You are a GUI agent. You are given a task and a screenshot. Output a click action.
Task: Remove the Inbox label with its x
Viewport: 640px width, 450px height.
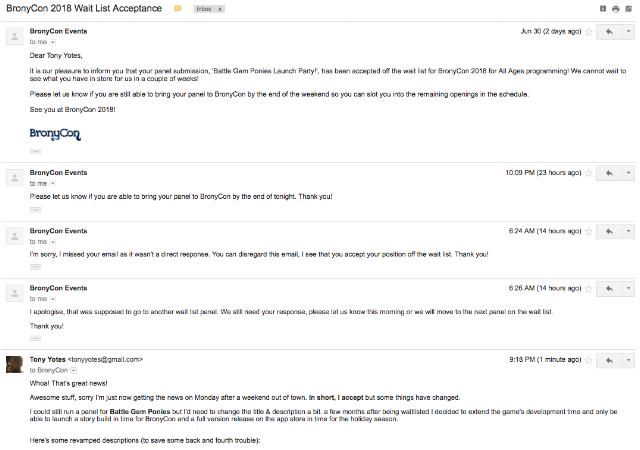point(220,9)
